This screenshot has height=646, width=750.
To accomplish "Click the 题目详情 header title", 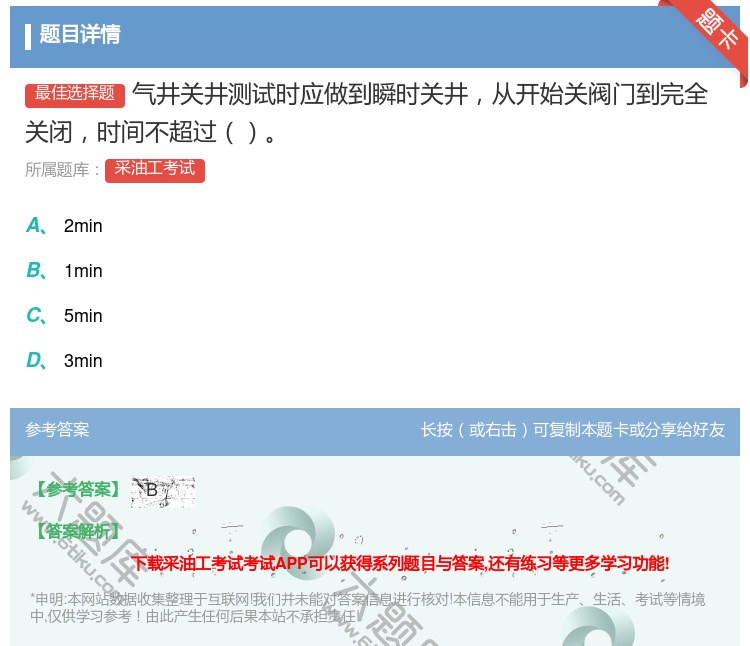I will pyautogui.click(x=80, y=35).
